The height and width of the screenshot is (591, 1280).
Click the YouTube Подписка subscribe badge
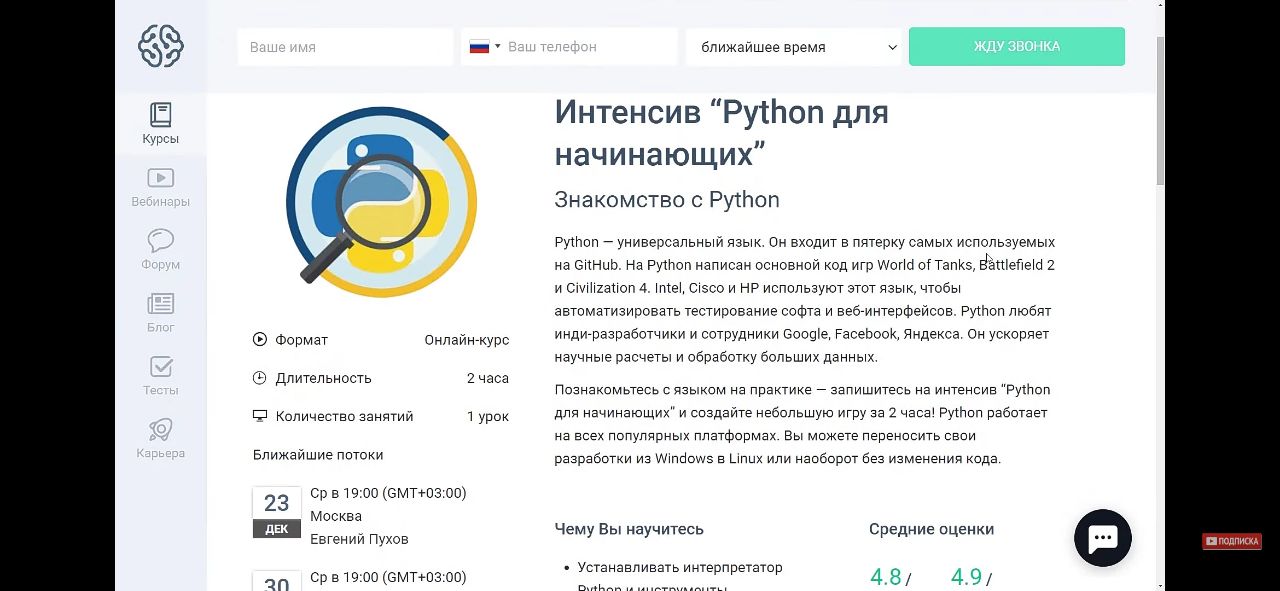pos(1232,541)
